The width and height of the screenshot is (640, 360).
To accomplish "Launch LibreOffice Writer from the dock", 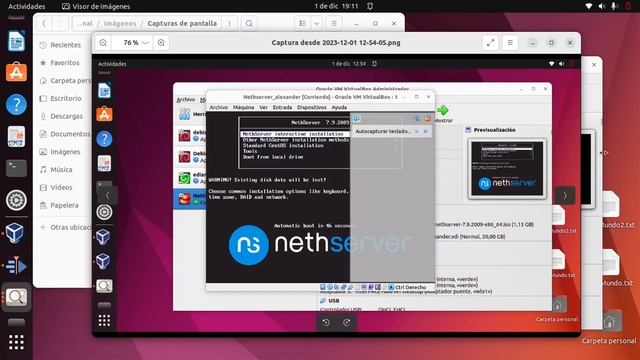I will [x=16, y=41].
